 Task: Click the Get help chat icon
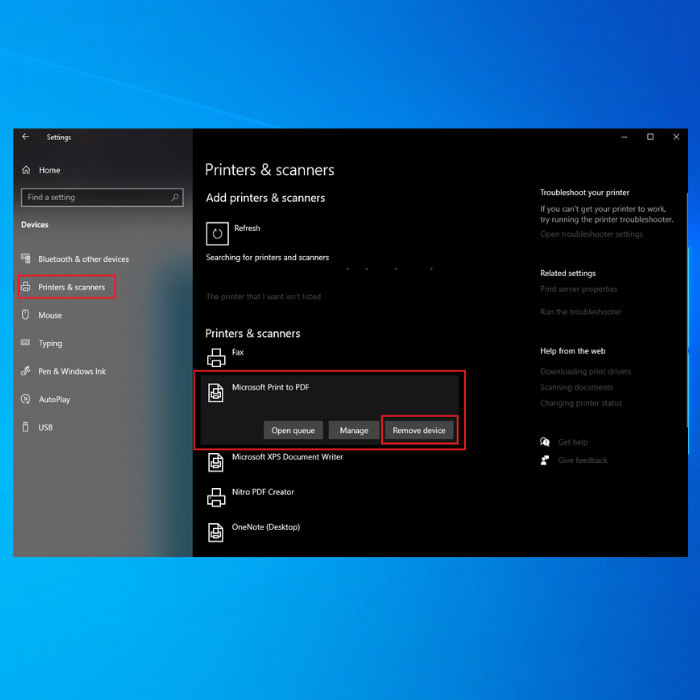pyautogui.click(x=545, y=442)
